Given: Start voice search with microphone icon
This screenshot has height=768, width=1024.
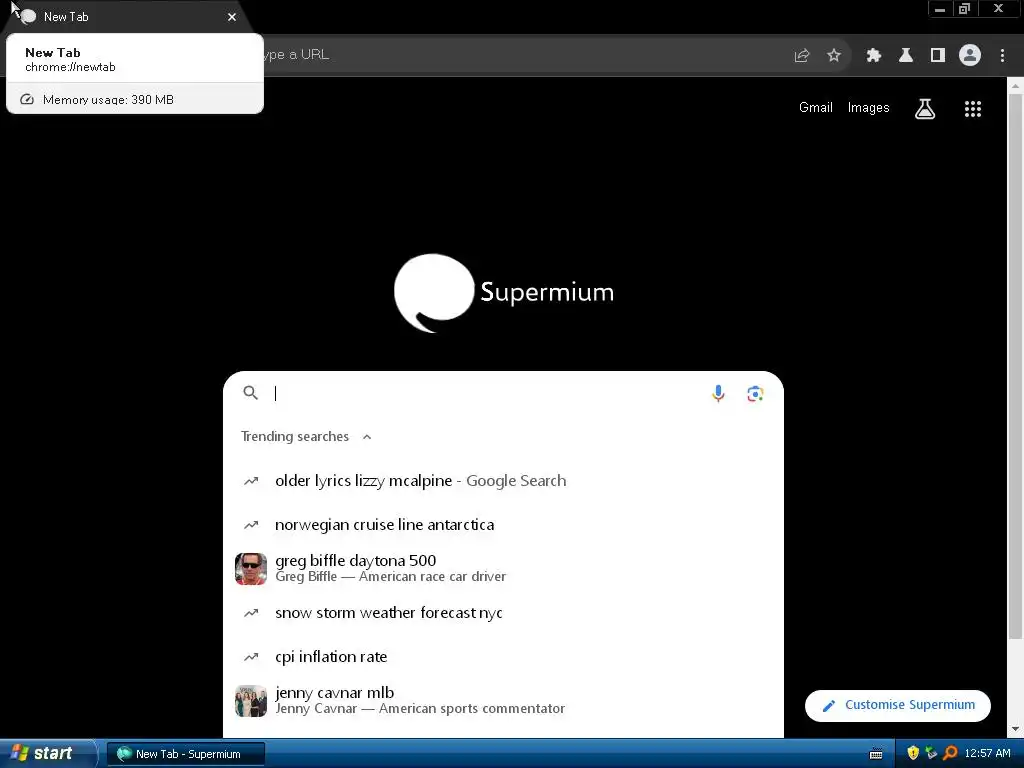Looking at the screenshot, I should 718,393.
